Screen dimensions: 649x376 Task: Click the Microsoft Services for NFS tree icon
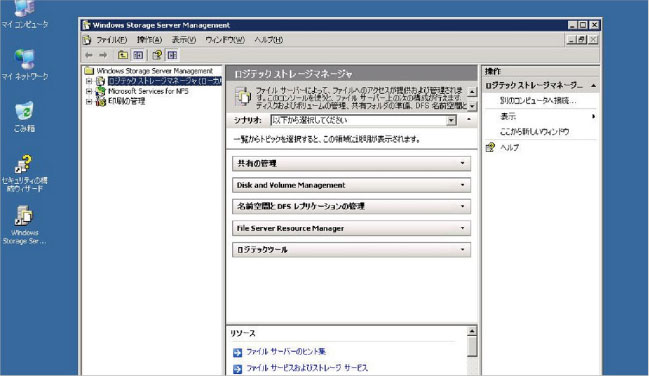click(101, 91)
